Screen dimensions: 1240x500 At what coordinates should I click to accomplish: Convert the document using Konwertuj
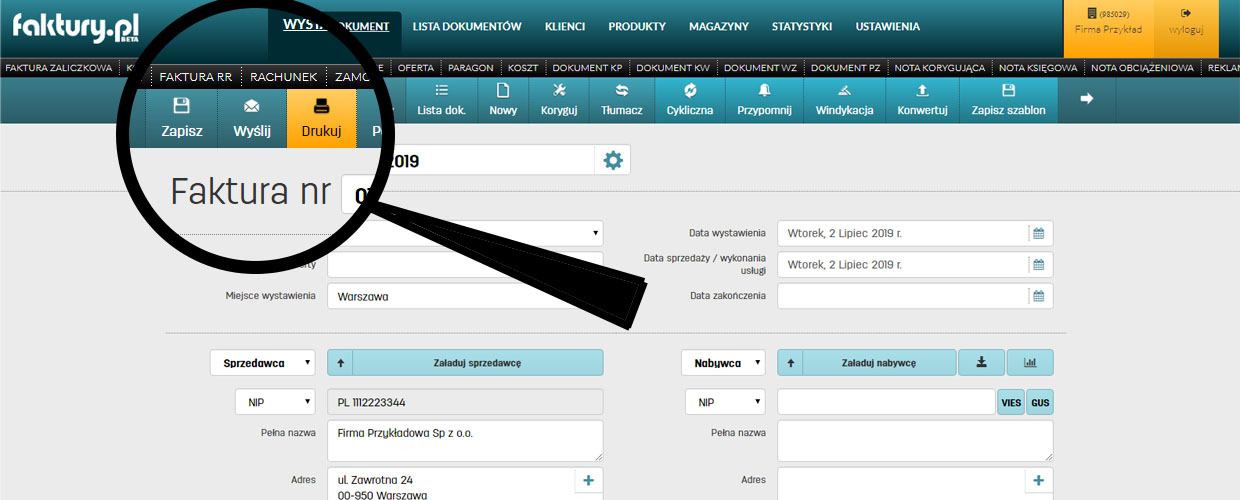click(x=922, y=100)
